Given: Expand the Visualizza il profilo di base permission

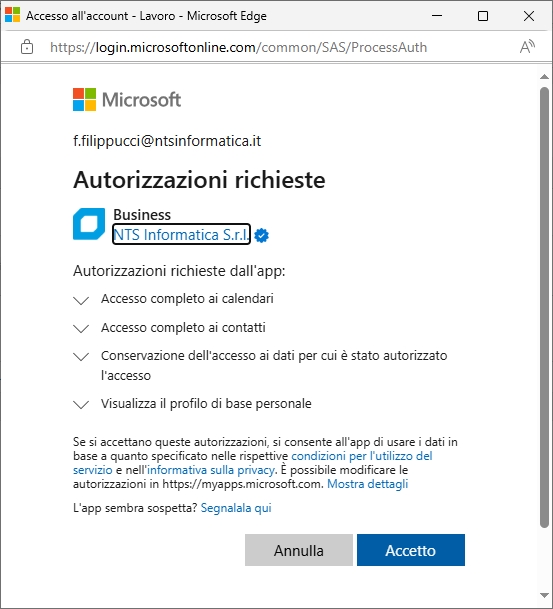Looking at the screenshot, I should pyautogui.click(x=81, y=404).
